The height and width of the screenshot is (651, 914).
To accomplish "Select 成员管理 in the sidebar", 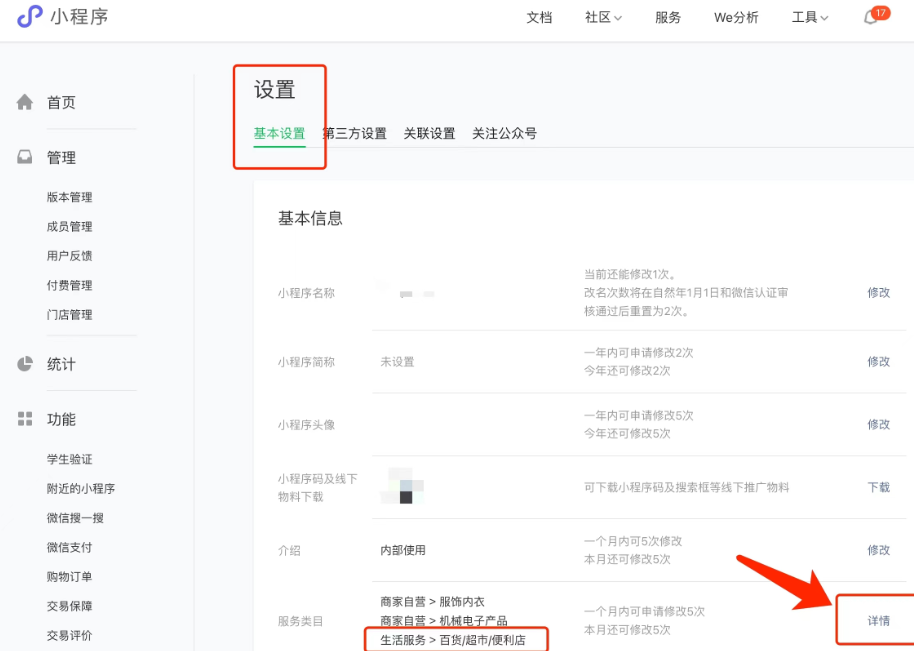I will click(69, 227).
